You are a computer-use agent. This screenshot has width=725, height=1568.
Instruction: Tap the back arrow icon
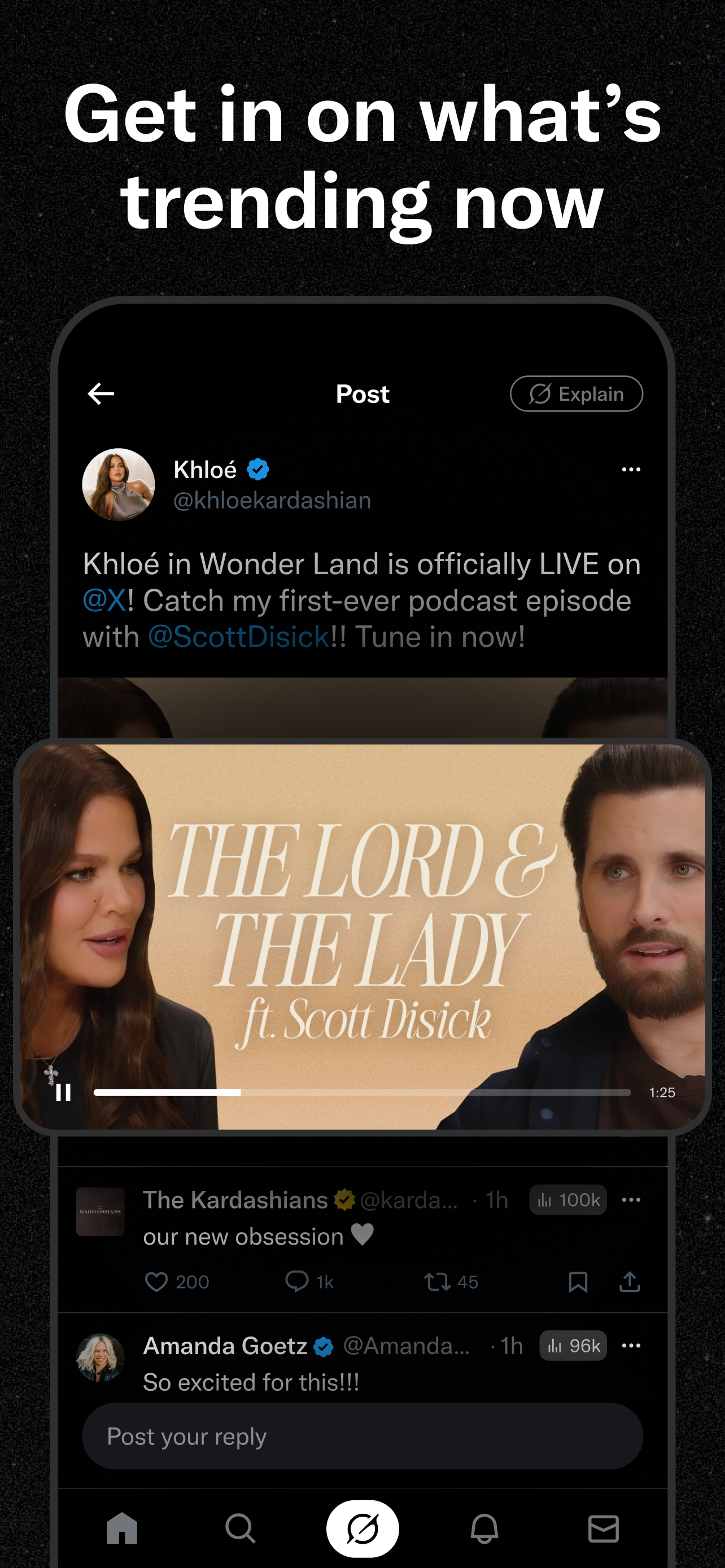click(101, 394)
